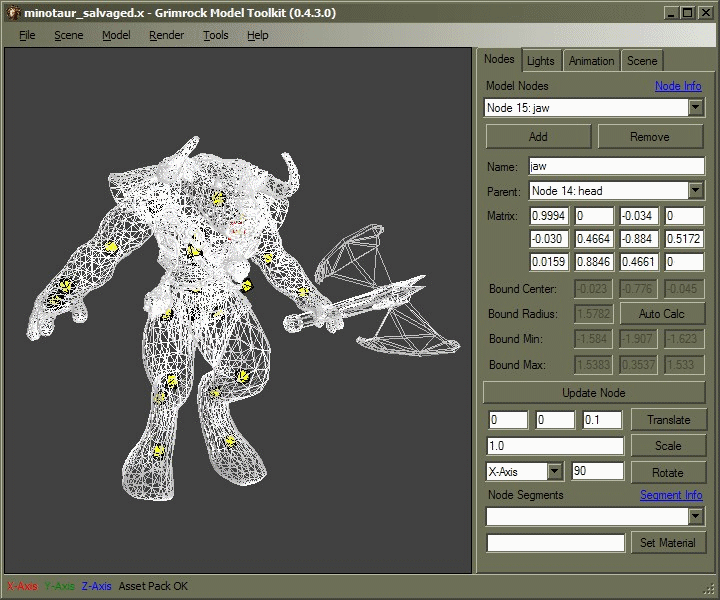The width and height of the screenshot is (720, 600).
Task: Click Asset Pack OK status text
Action: tap(153, 586)
